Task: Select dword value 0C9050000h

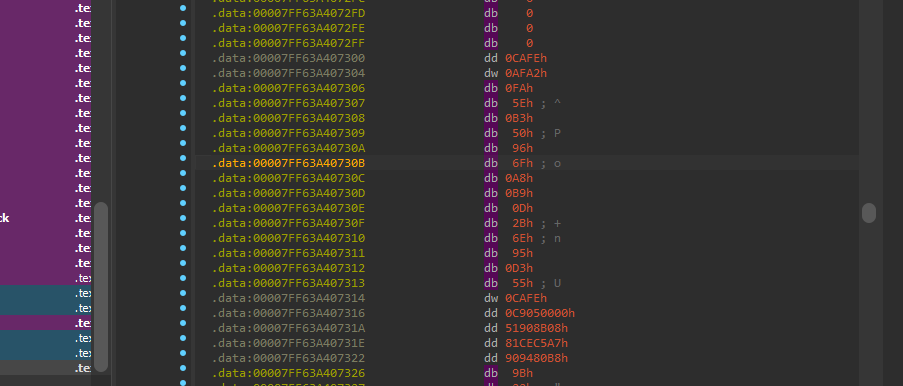Action: pyautogui.click(x=540, y=313)
